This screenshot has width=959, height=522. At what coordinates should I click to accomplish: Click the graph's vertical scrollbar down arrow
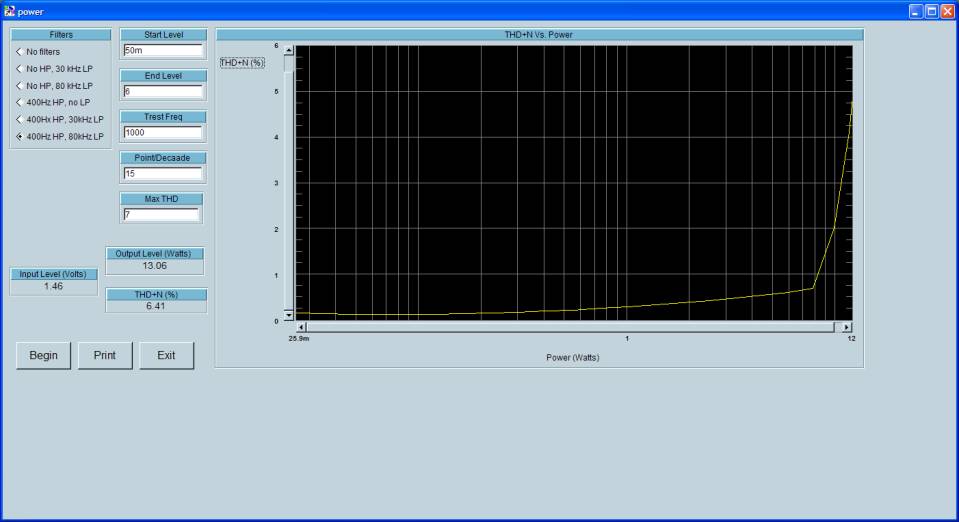pyautogui.click(x=289, y=314)
